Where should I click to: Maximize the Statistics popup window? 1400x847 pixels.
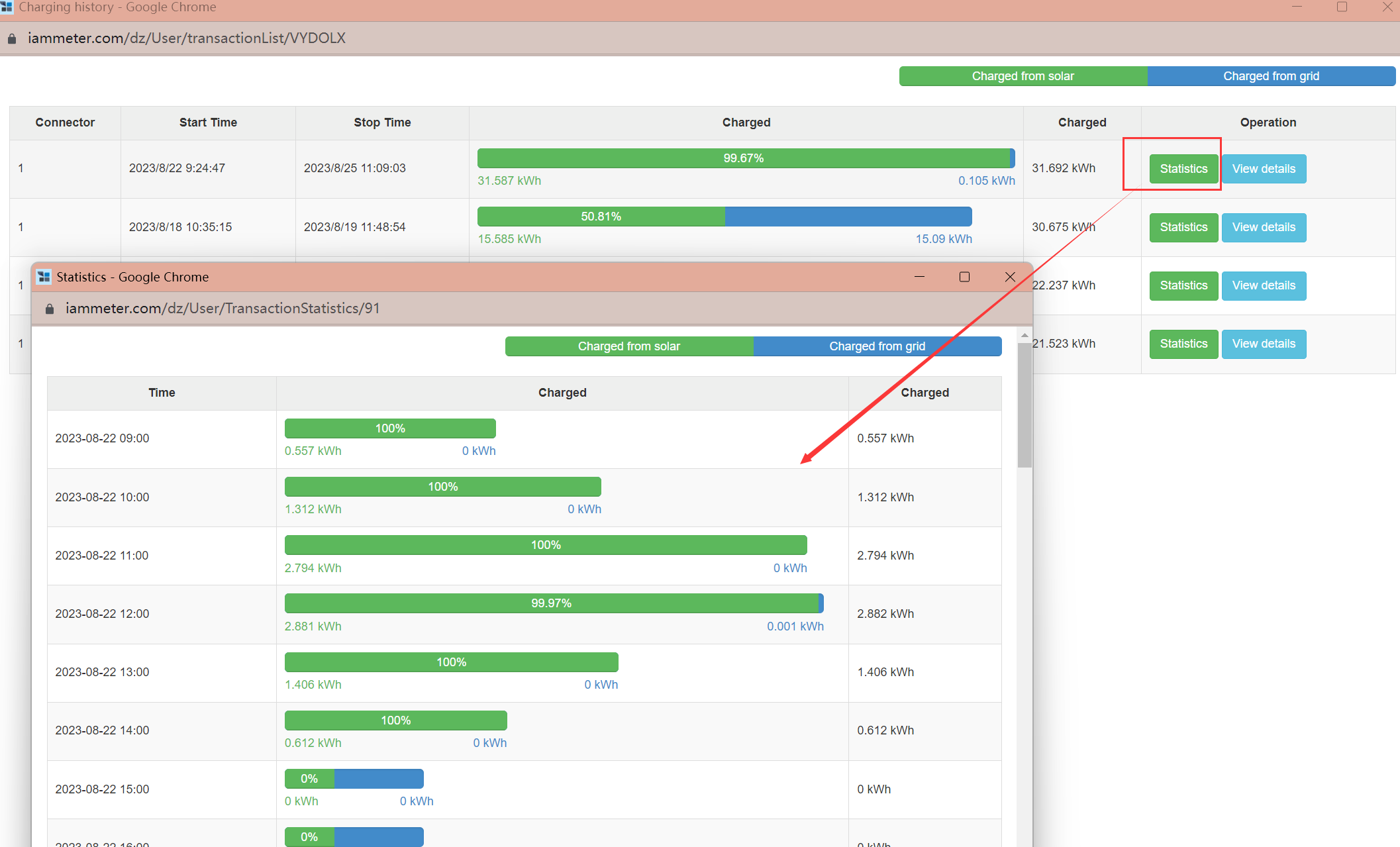964,277
